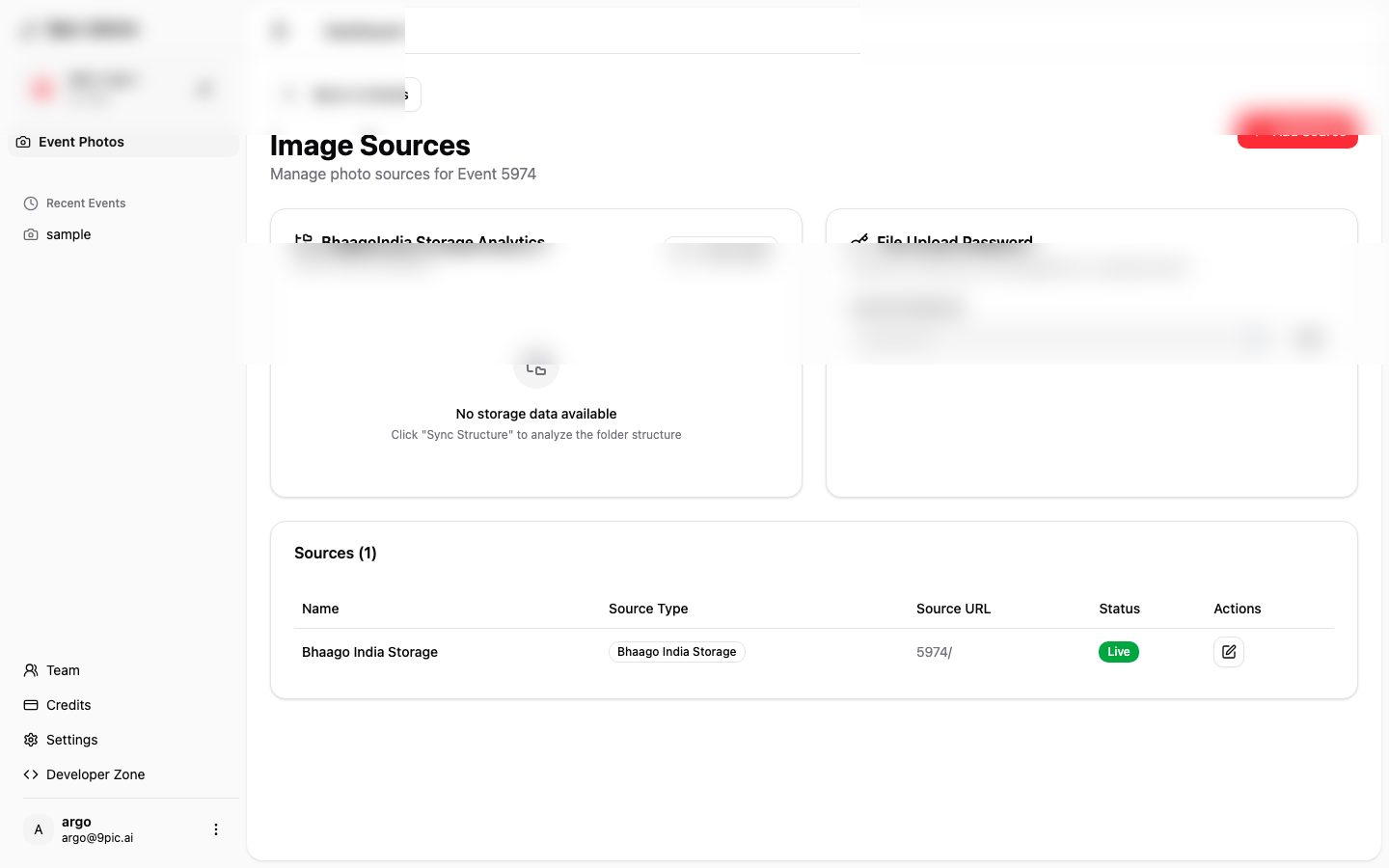This screenshot has height=868, width=1389.
Task: Click the folder icon above No storage data
Action: [536, 369]
